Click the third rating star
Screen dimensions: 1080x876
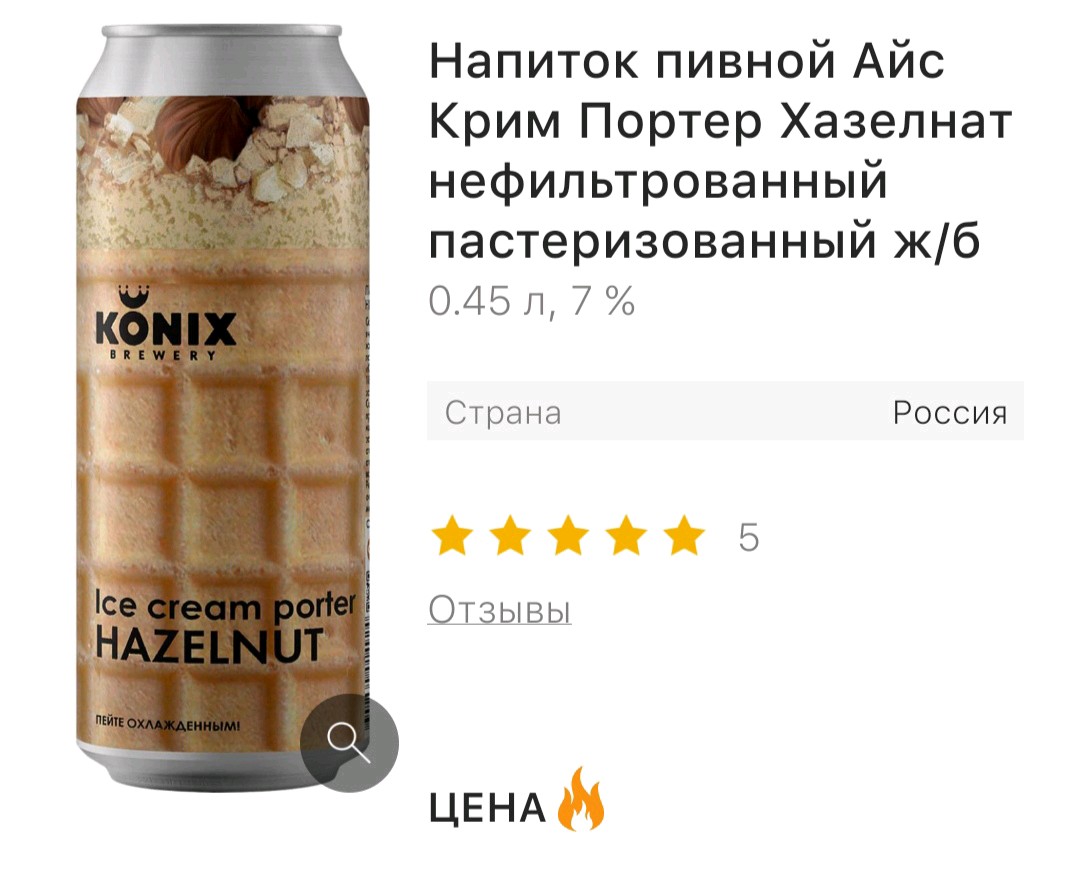coord(568,535)
